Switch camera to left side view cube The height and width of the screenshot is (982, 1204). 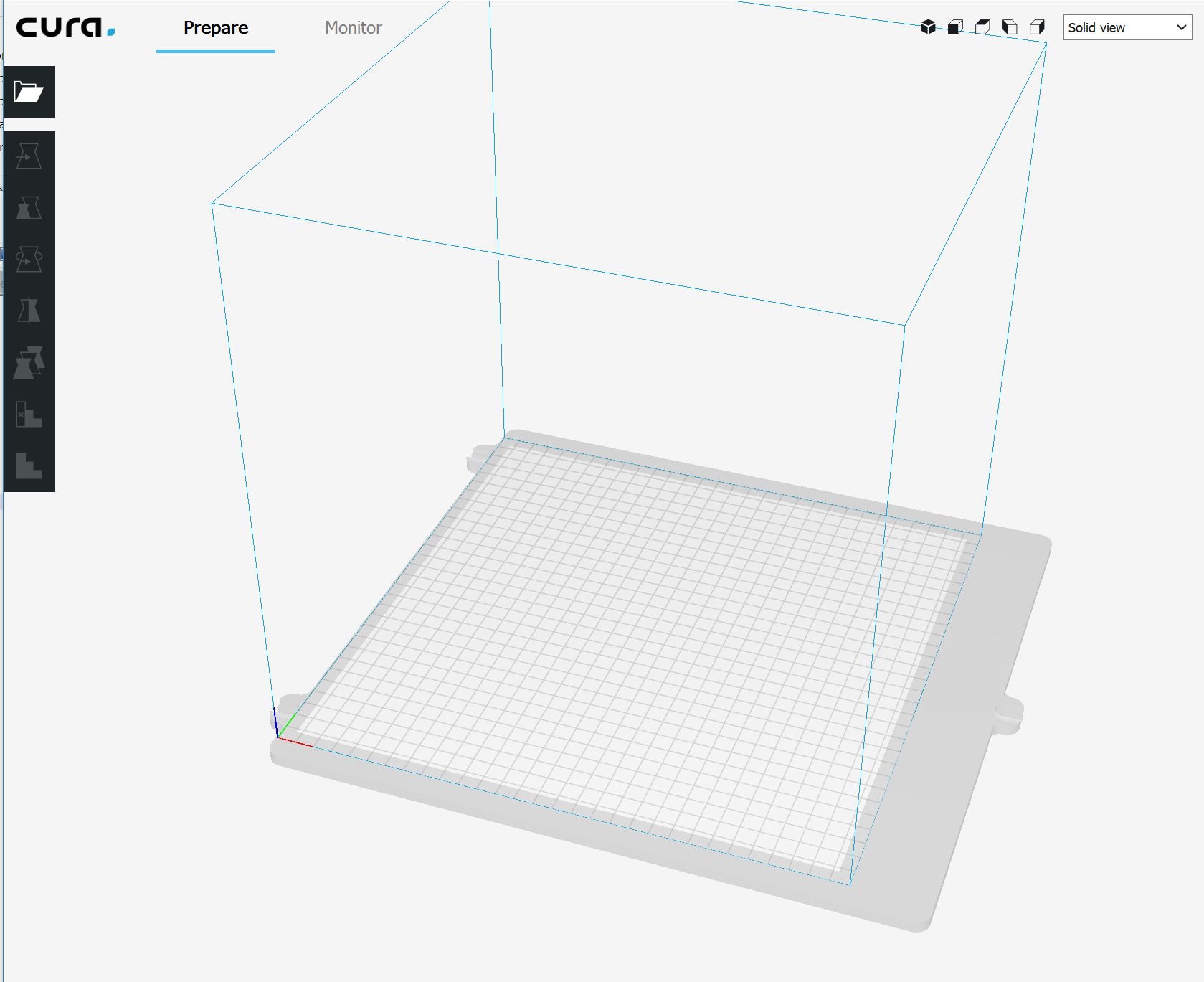click(1010, 27)
